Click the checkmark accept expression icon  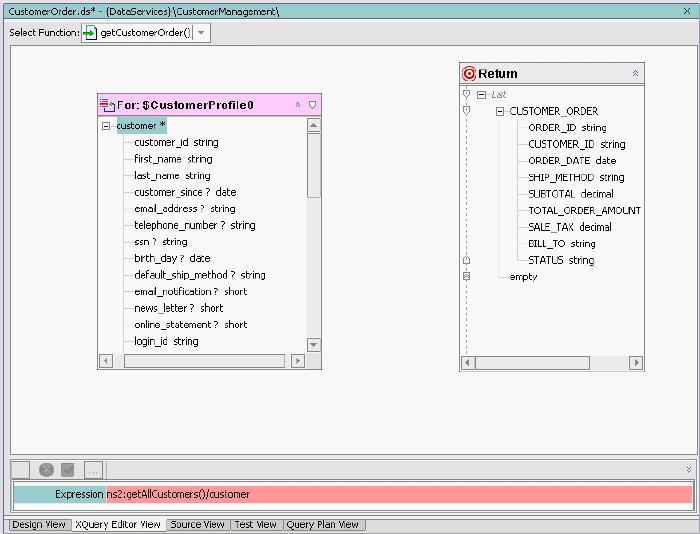point(67,470)
